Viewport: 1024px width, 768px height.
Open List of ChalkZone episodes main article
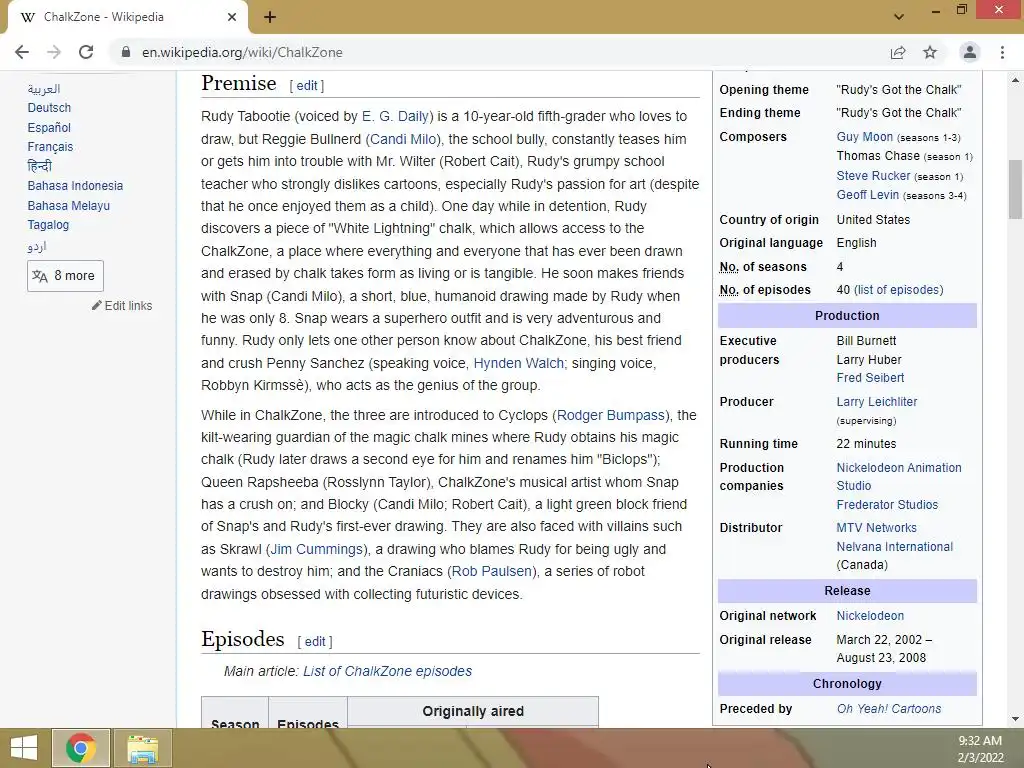point(387,671)
